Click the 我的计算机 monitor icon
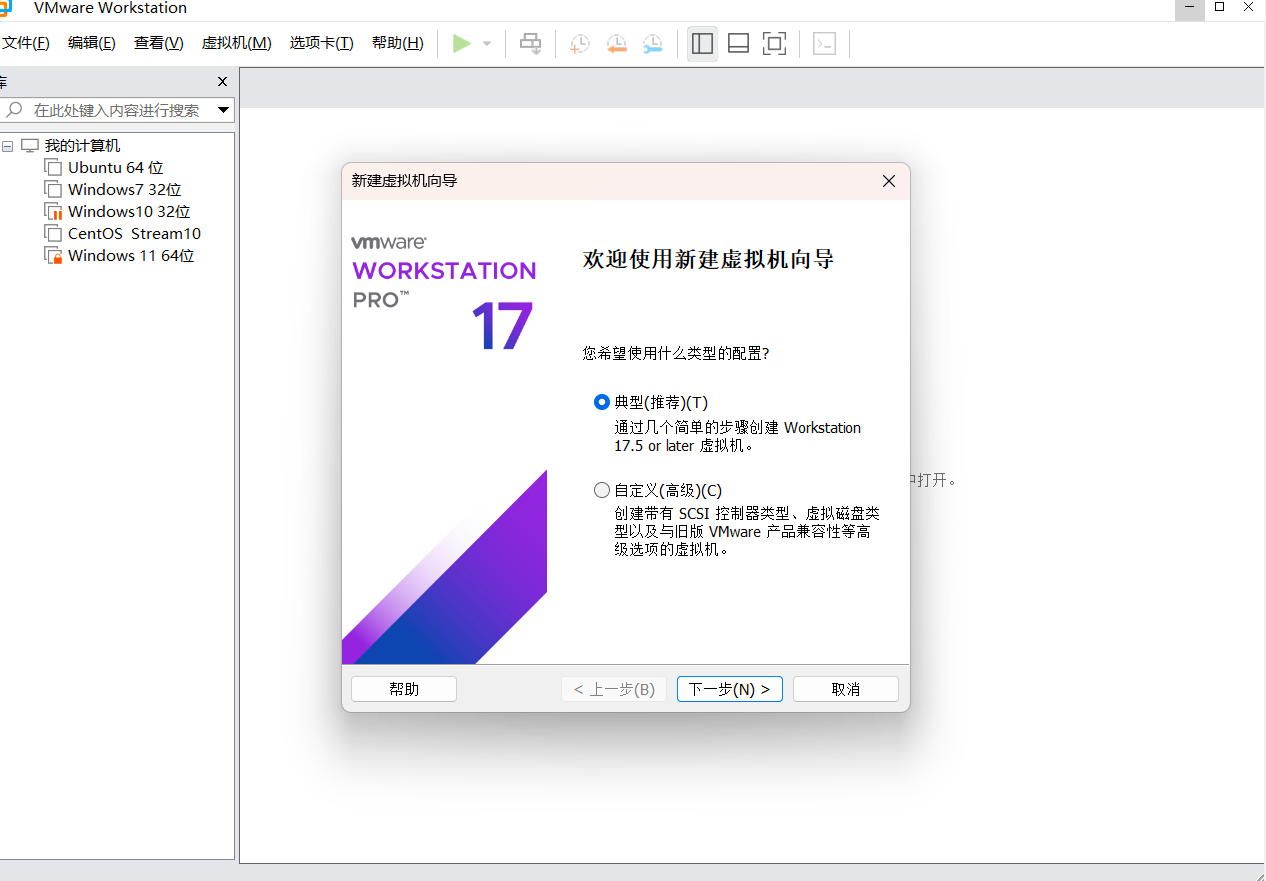The width and height of the screenshot is (1266, 881). (x=30, y=146)
